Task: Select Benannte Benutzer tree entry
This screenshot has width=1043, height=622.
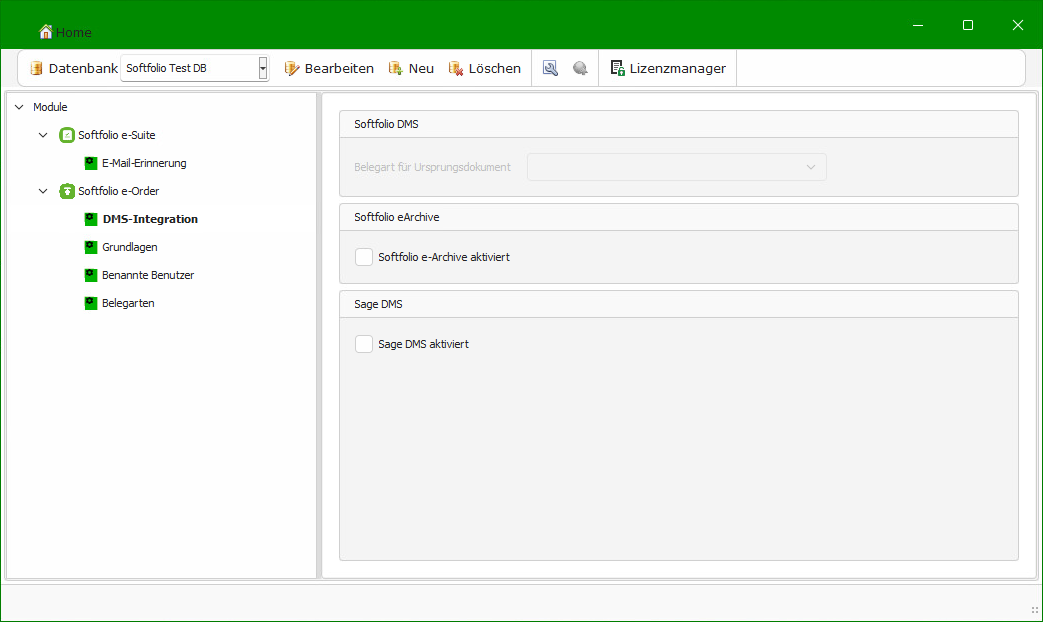Action: coord(148,275)
